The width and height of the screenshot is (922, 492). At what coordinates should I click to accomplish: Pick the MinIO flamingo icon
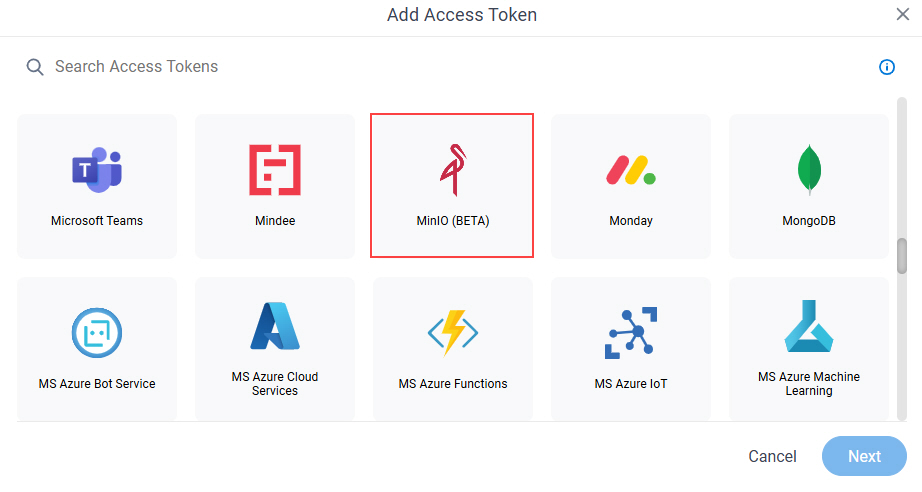(x=453, y=170)
